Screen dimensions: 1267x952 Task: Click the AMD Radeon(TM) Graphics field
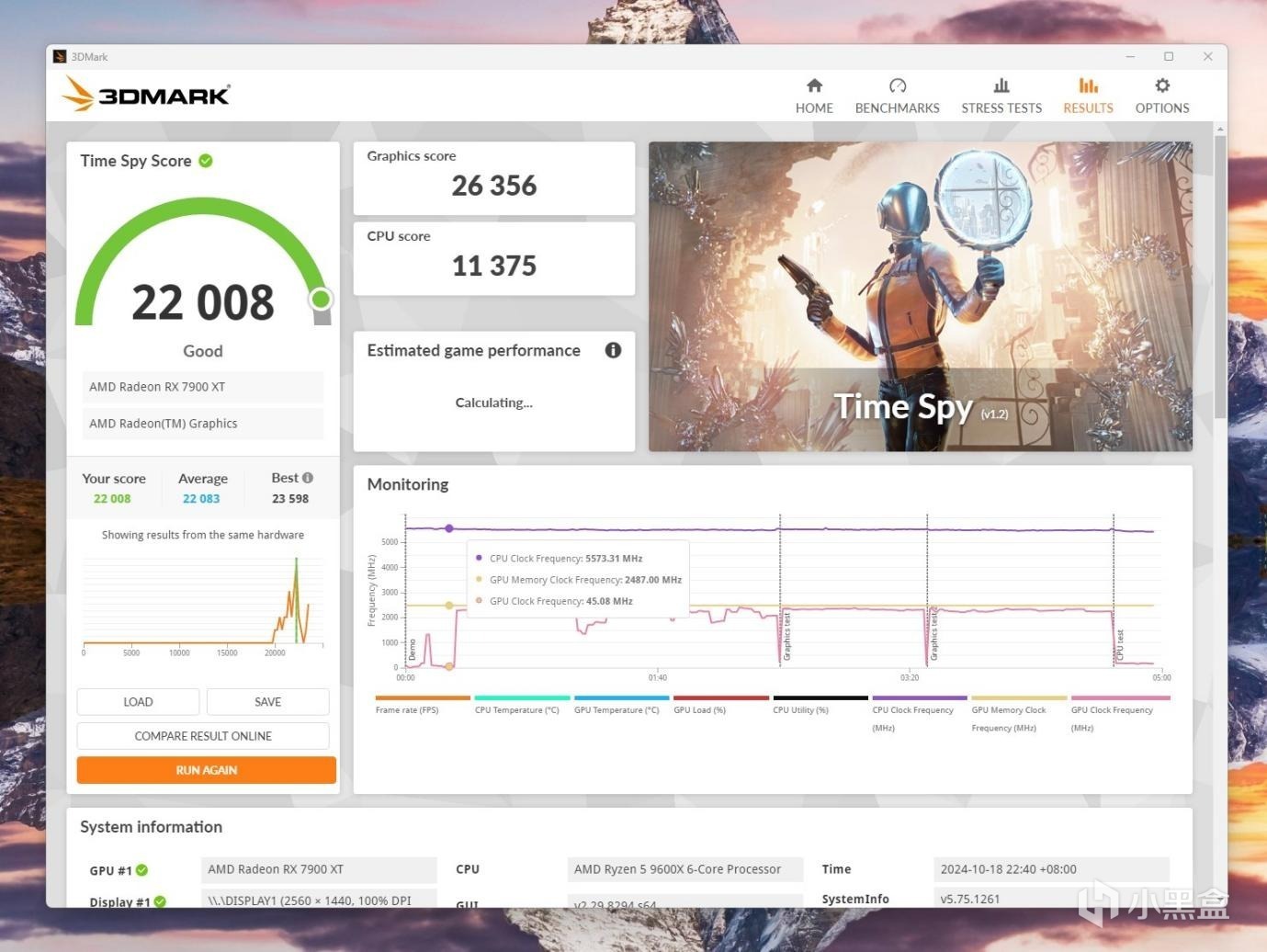pos(203,424)
